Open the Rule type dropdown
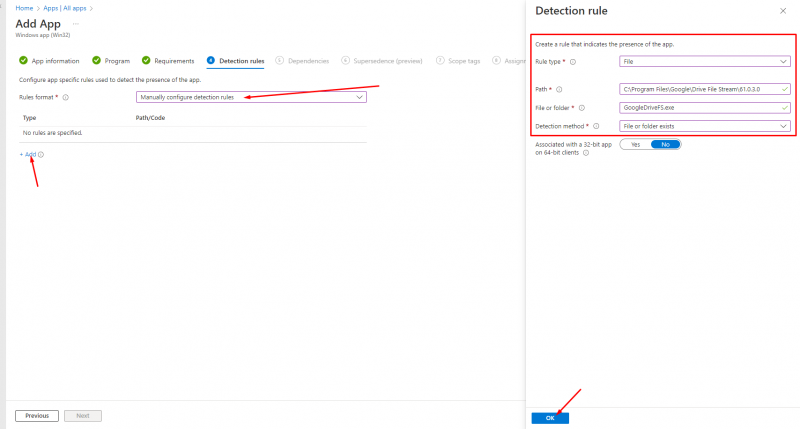The image size is (800, 429). (705, 61)
